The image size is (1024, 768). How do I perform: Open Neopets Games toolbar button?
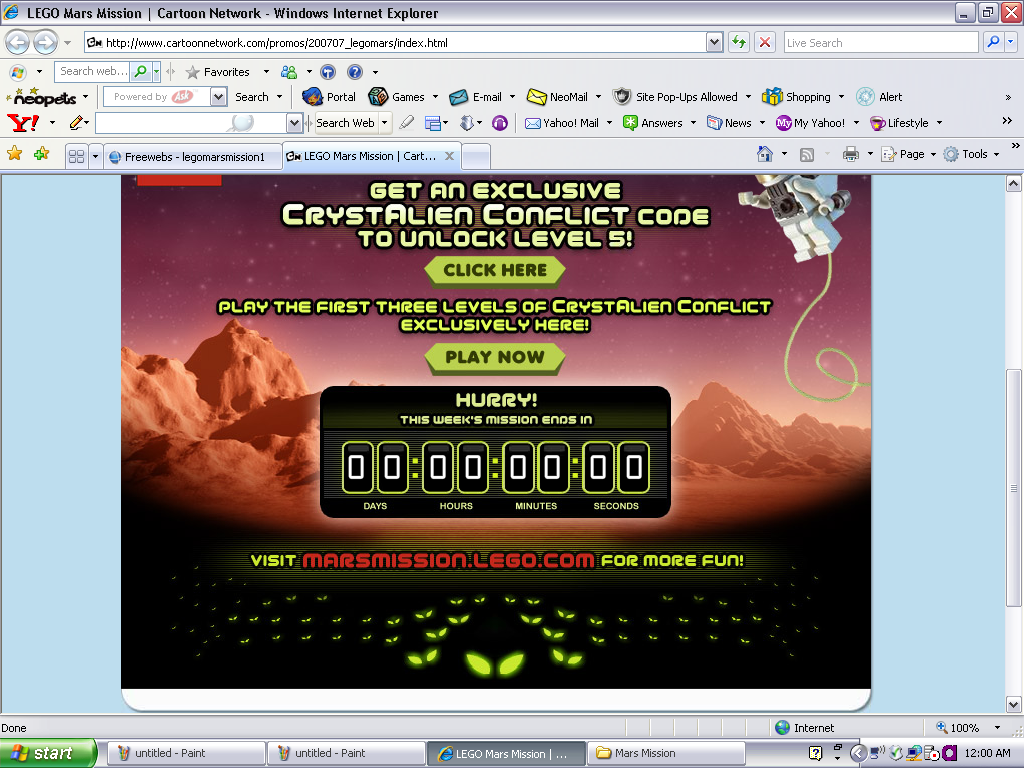coord(397,97)
